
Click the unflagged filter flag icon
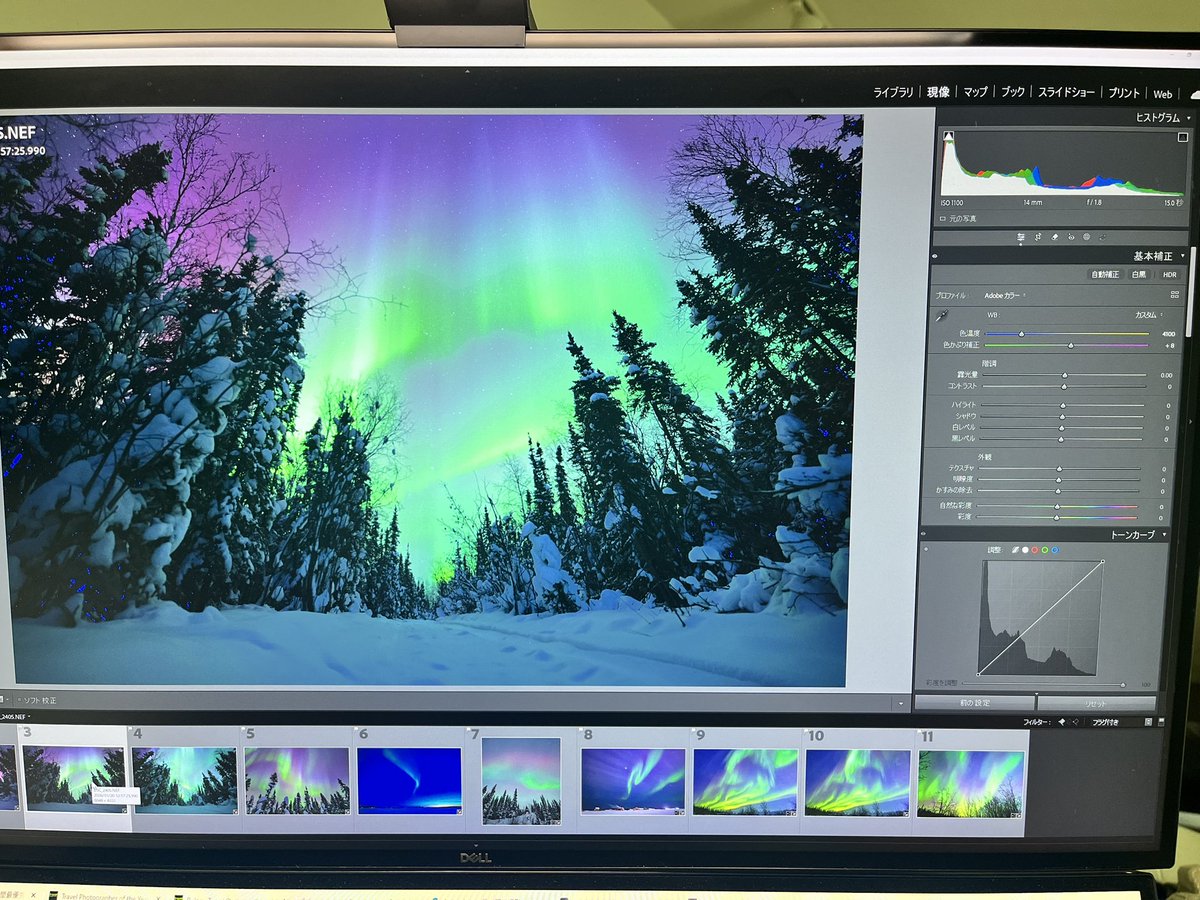tap(1076, 721)
